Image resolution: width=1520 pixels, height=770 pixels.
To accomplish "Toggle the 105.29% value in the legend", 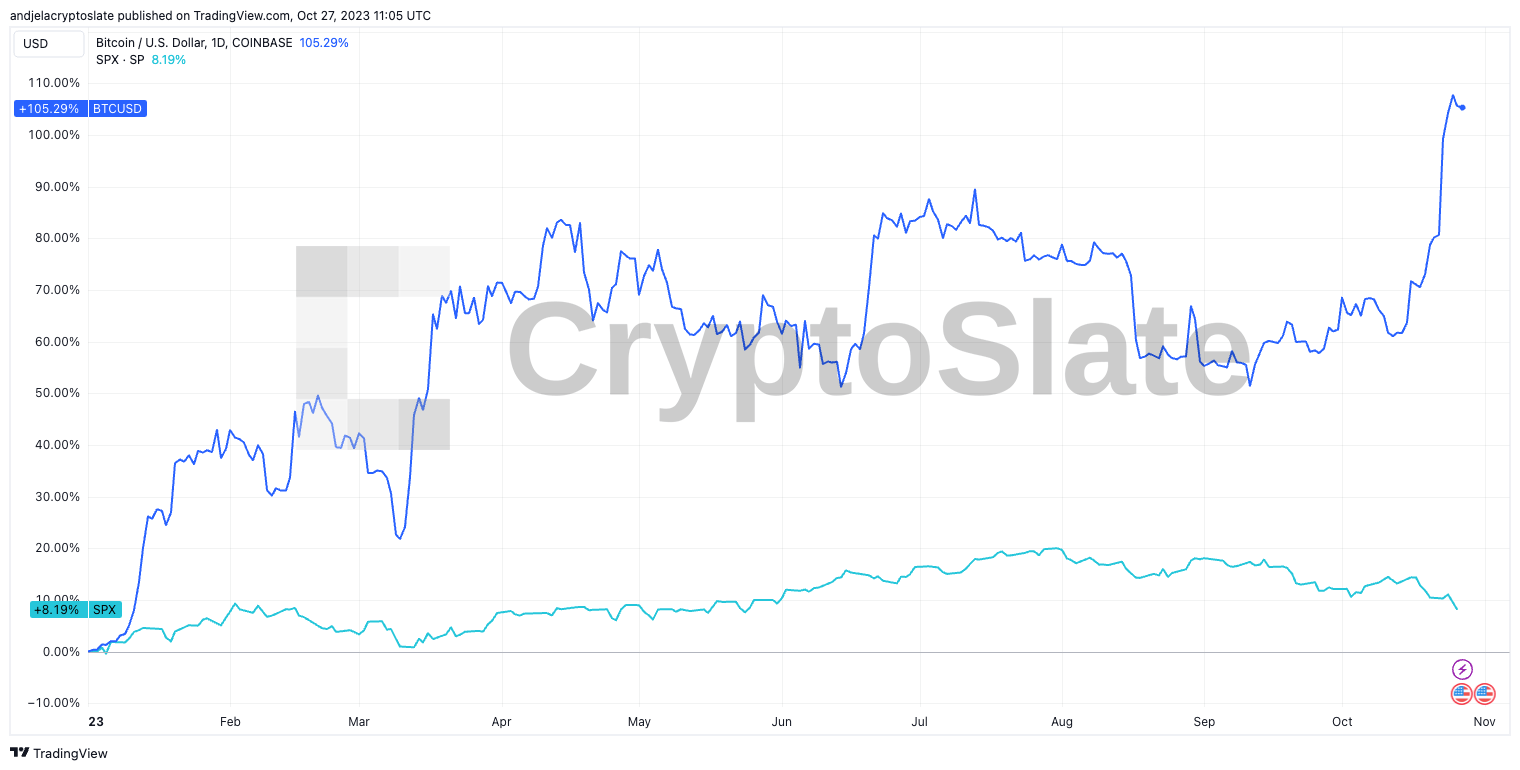I will (x=323, y=43).
